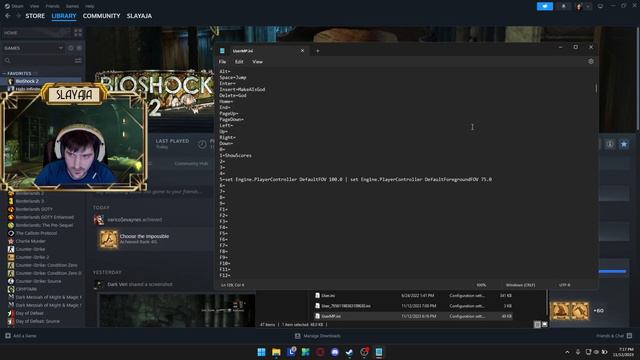640x360 pixels.
Task: Open Friends & Chat panel
Action: pos(614,336)
